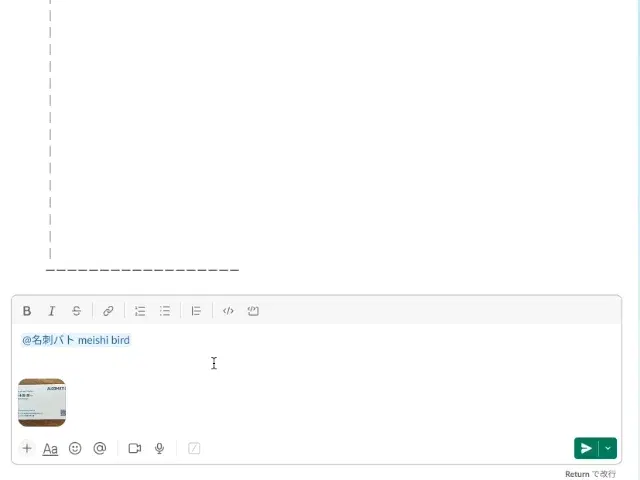
Task: Record an audio clip with microphone
Action: [160, 448]
